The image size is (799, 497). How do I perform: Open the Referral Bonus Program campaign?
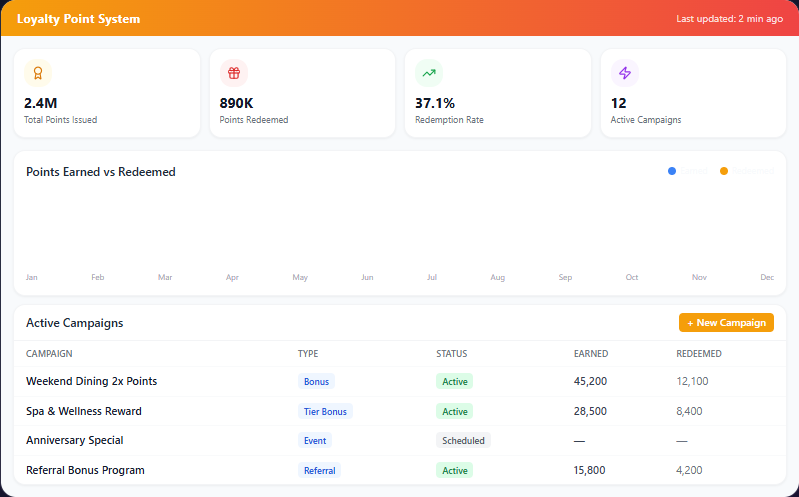pos(85,470)
